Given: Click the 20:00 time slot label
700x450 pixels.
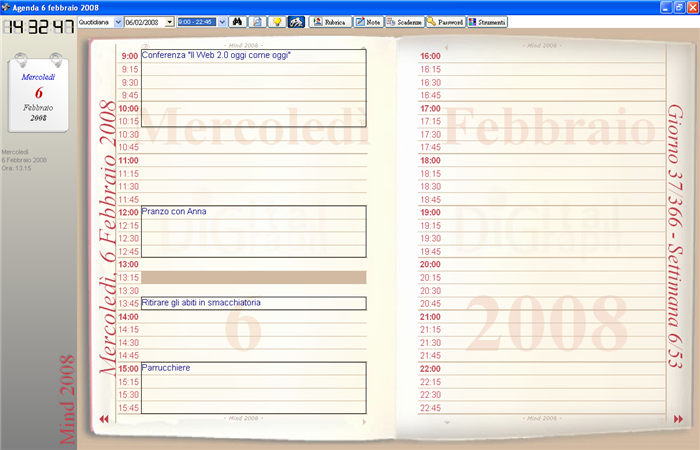Looking at the screenshot, I should [430, 264].
